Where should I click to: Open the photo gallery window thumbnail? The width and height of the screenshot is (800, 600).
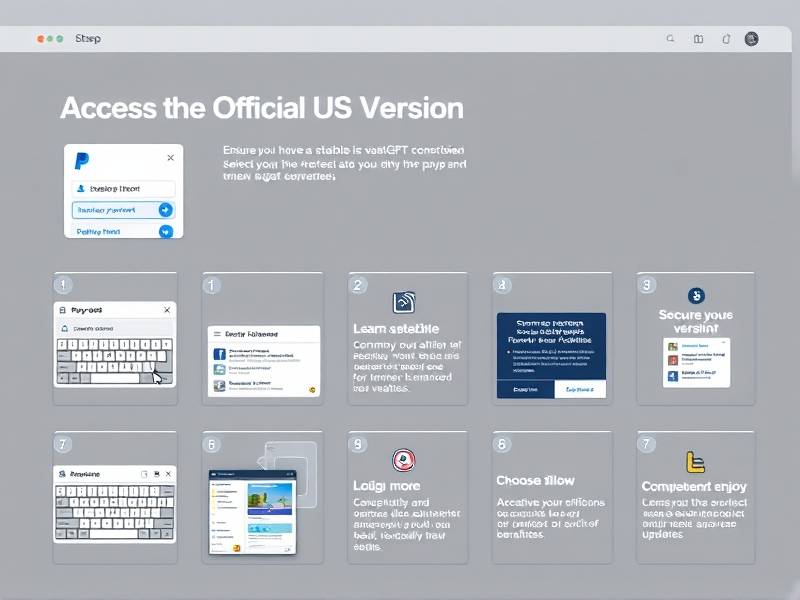252,511
